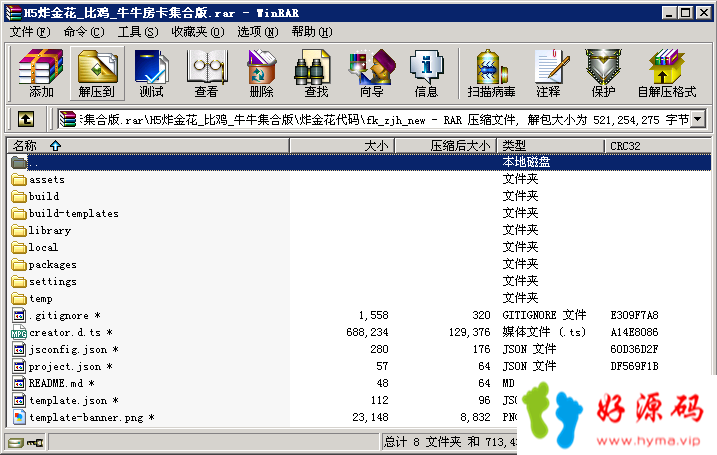Open the 收藏夹(O) menu

click(x=198, y=32)
